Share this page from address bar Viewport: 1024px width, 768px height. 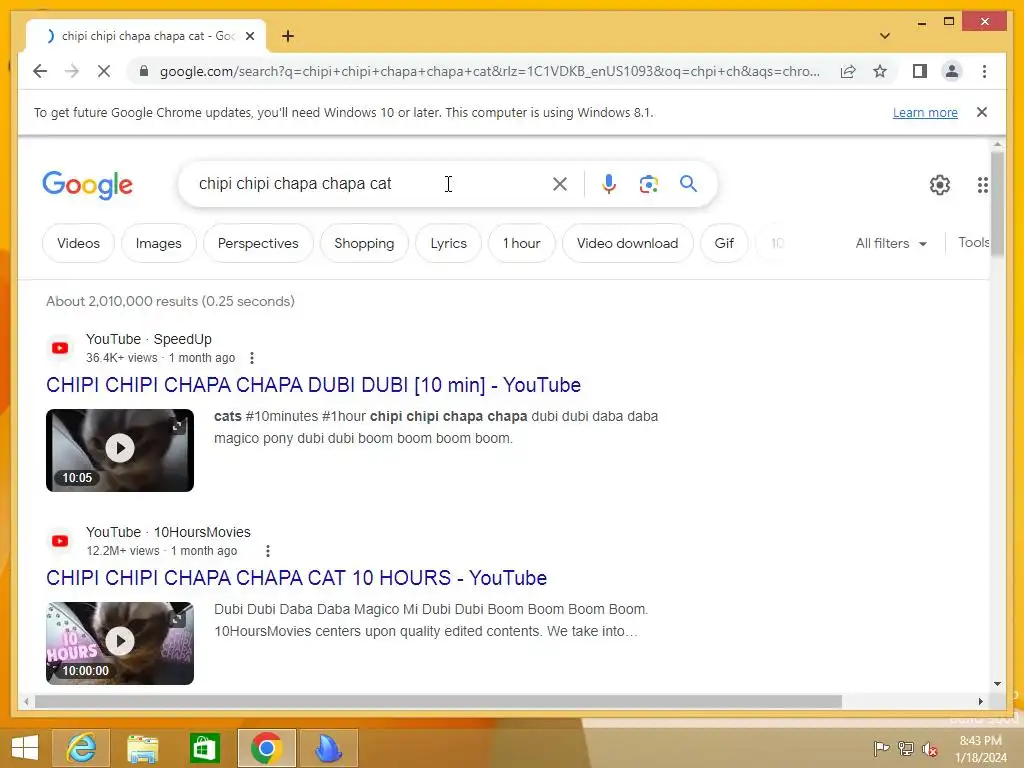point(848,71)
